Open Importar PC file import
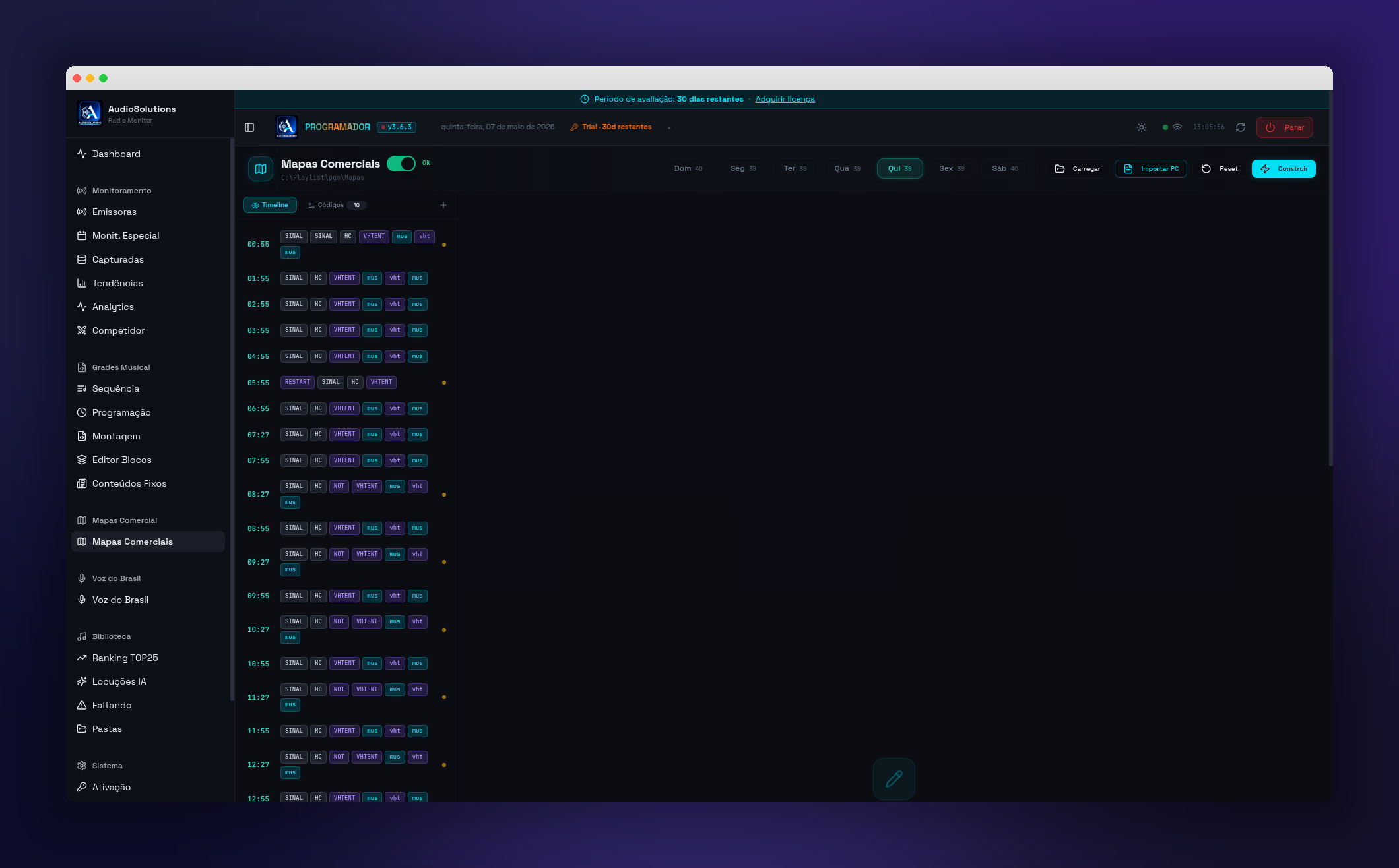Screen dimensions: 1399x868 click(1151, 169)
